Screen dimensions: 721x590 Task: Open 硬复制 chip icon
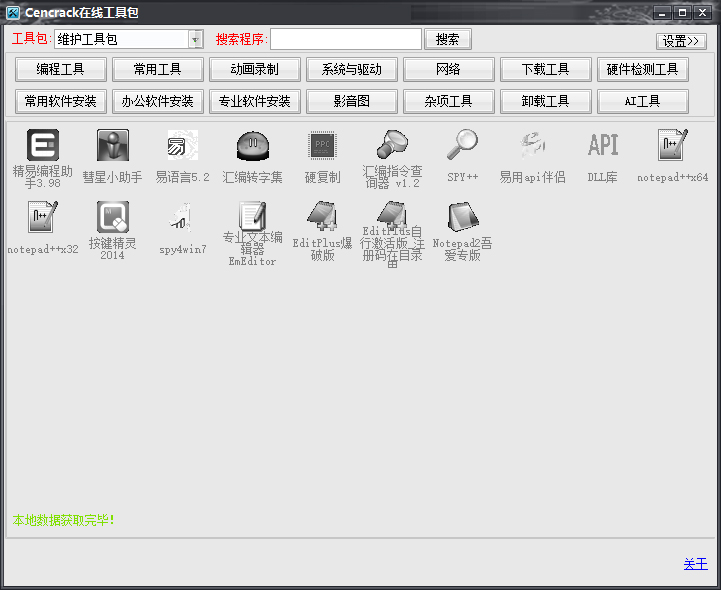322,145
